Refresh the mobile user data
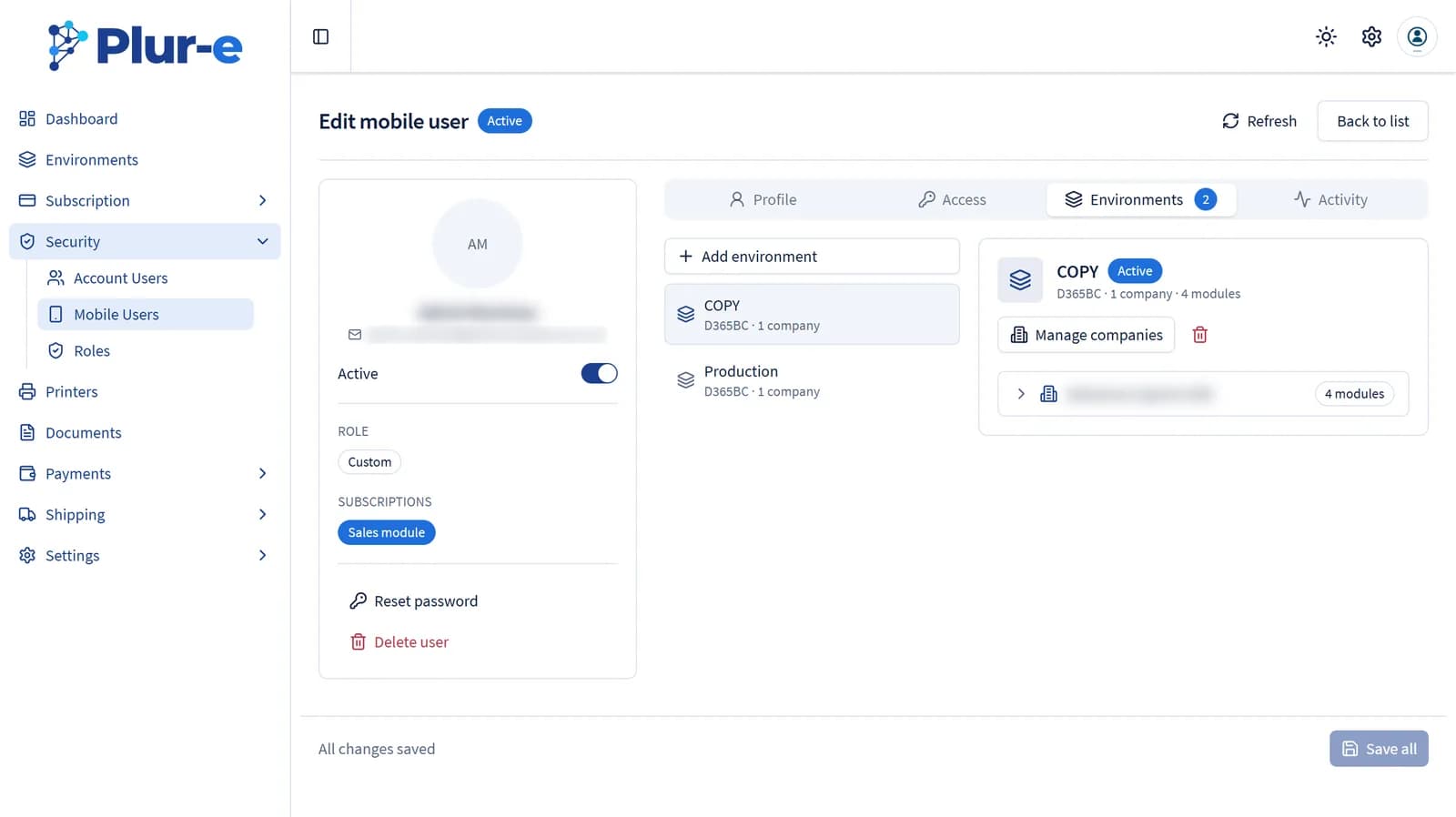The image size is (1456, 817). (1259, 121)
